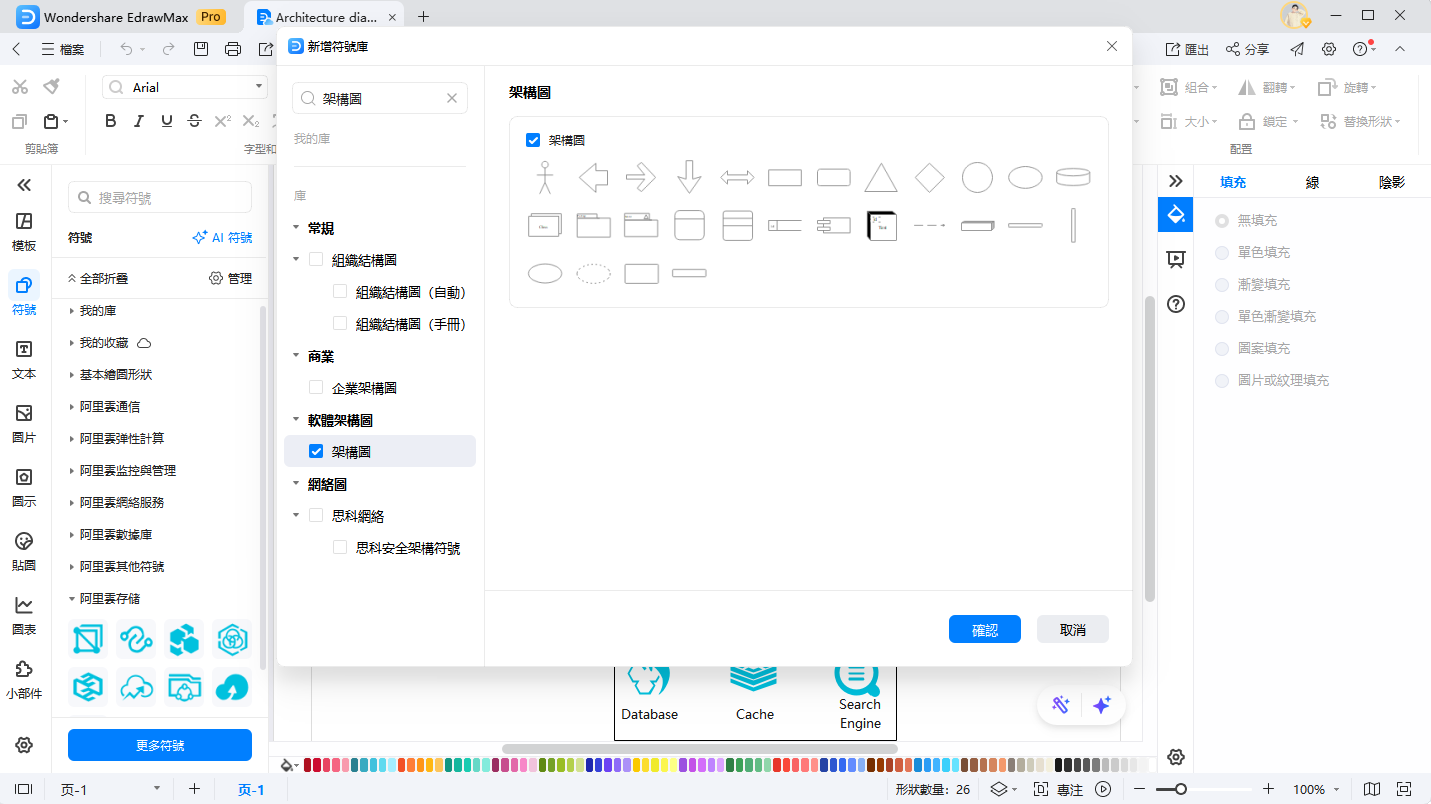The image size is (1431, 804).
Task: Expand the 阿里雲通信 symbol group
Action: tap(110, 407)
